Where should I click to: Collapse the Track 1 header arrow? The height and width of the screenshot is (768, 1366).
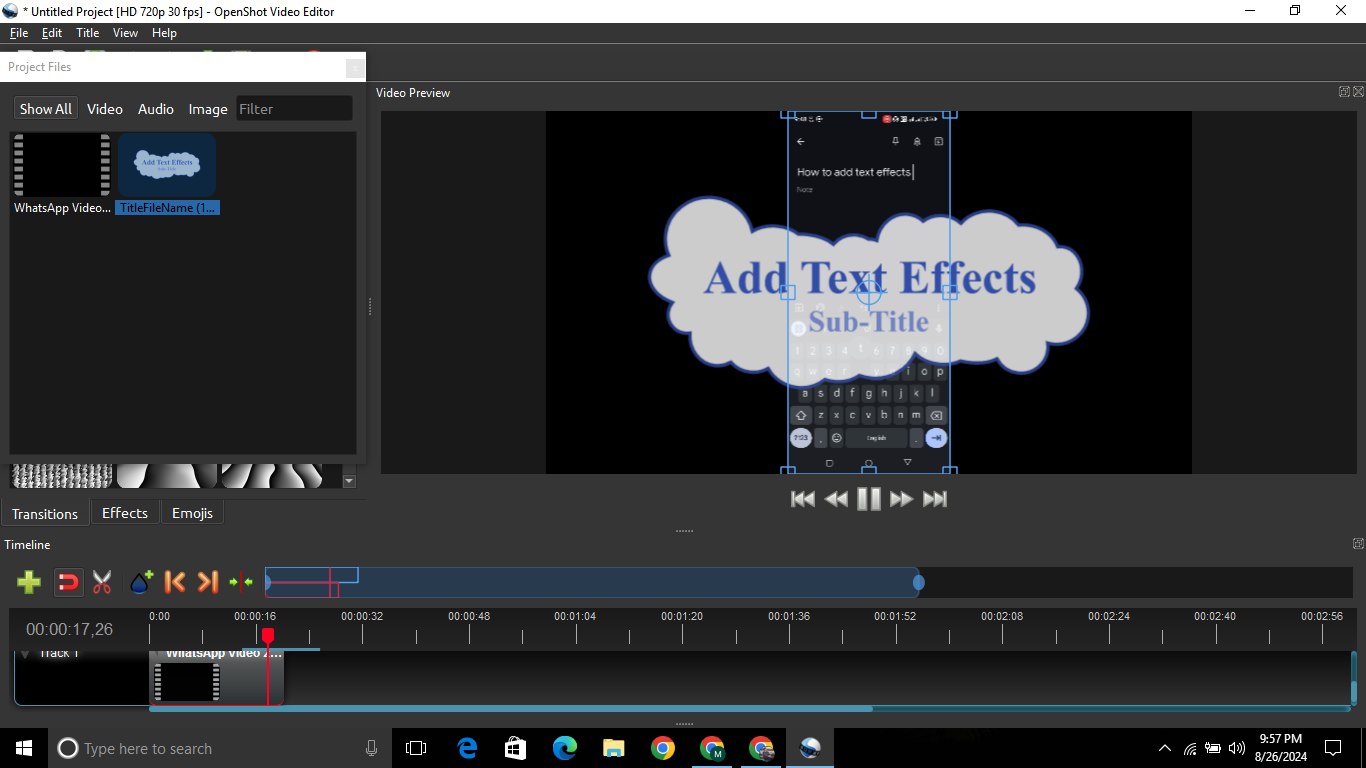point(25,654)
